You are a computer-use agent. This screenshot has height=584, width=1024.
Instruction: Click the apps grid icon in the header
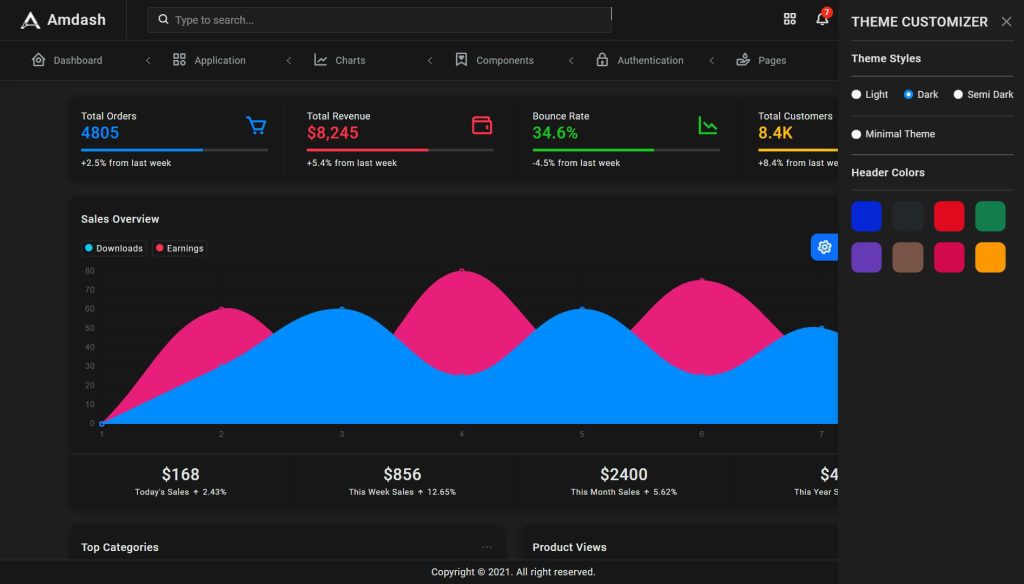[790, 19]
